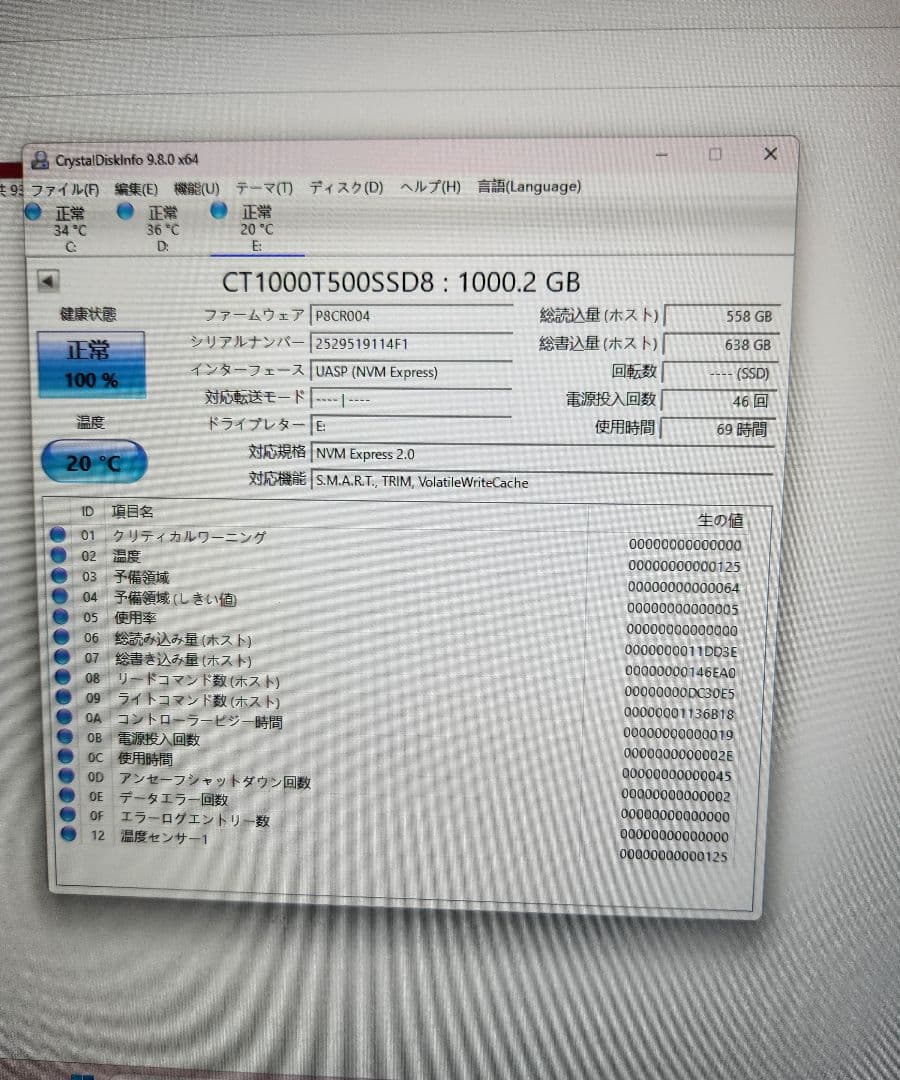Click the CrystalDiskInfo title bar app icon
The image size is (900, 1080).
point(40,160)
